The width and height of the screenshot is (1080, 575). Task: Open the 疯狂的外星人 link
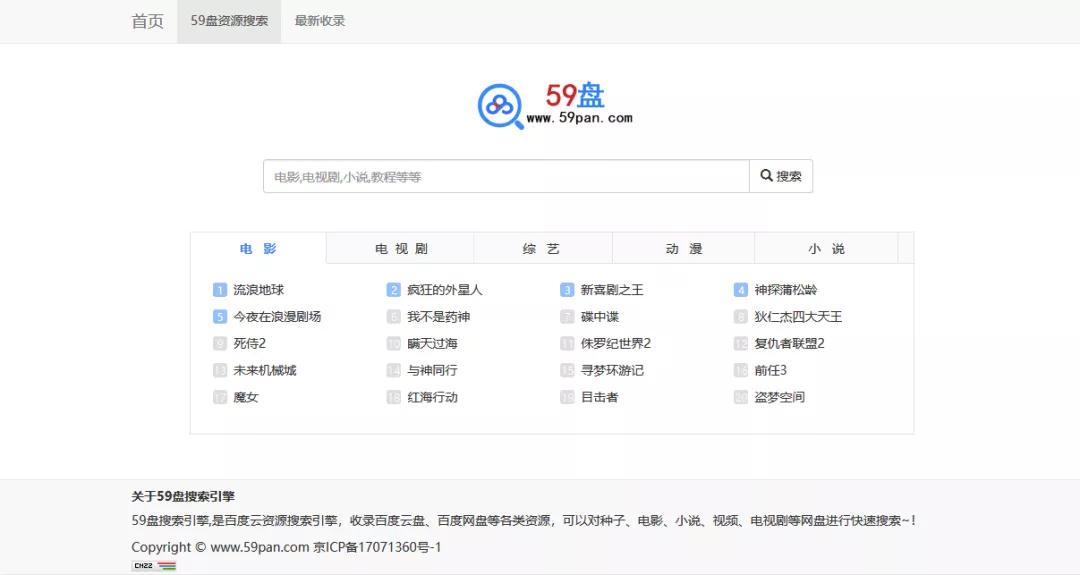click(x=444, y=290)
